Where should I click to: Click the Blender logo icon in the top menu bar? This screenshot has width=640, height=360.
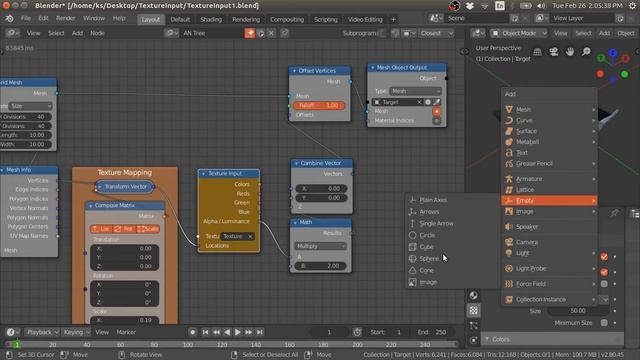(x=9, y=19)
